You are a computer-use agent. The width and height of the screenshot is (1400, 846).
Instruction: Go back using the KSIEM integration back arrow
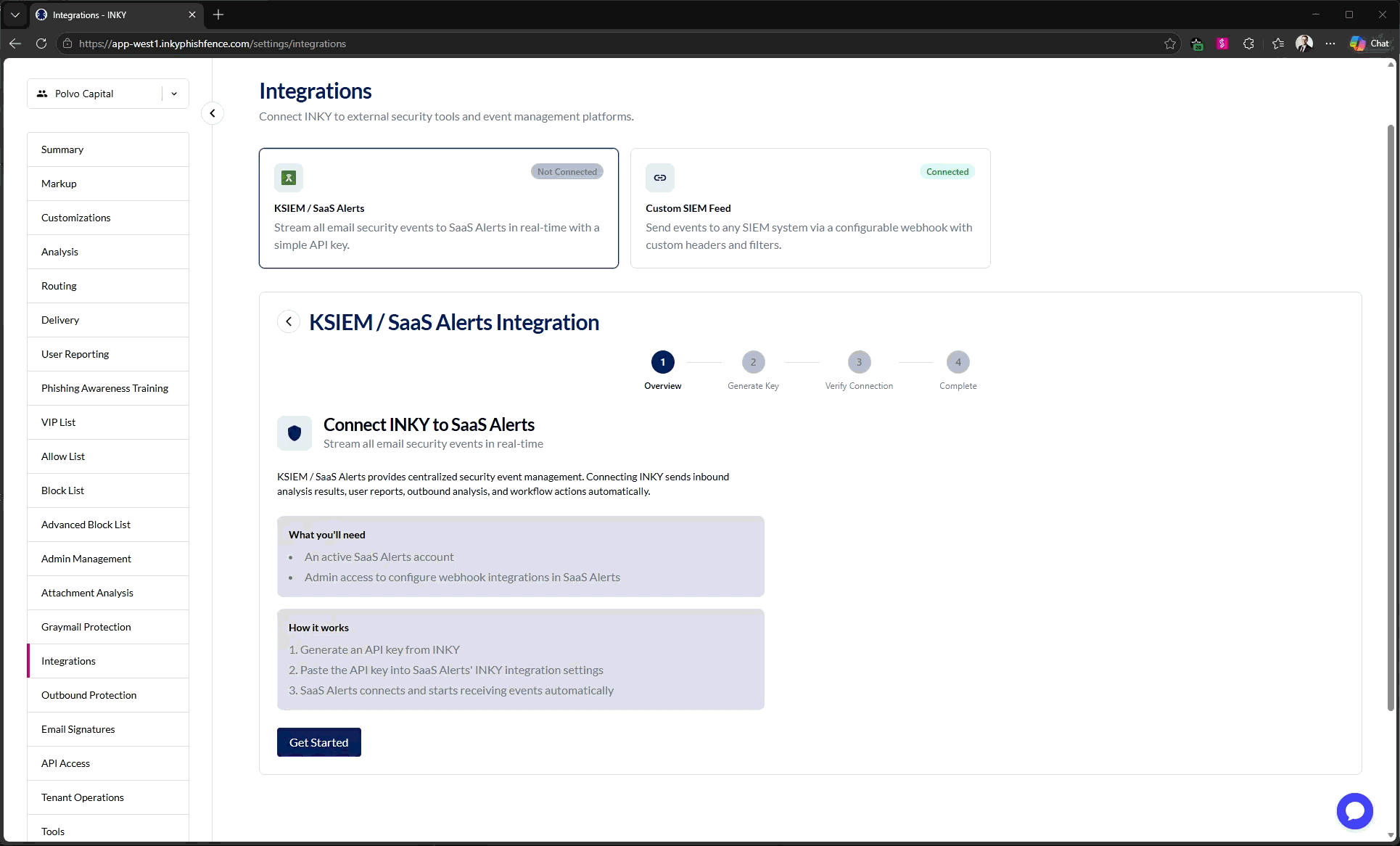pyautogui.click(x=289, y=321)
